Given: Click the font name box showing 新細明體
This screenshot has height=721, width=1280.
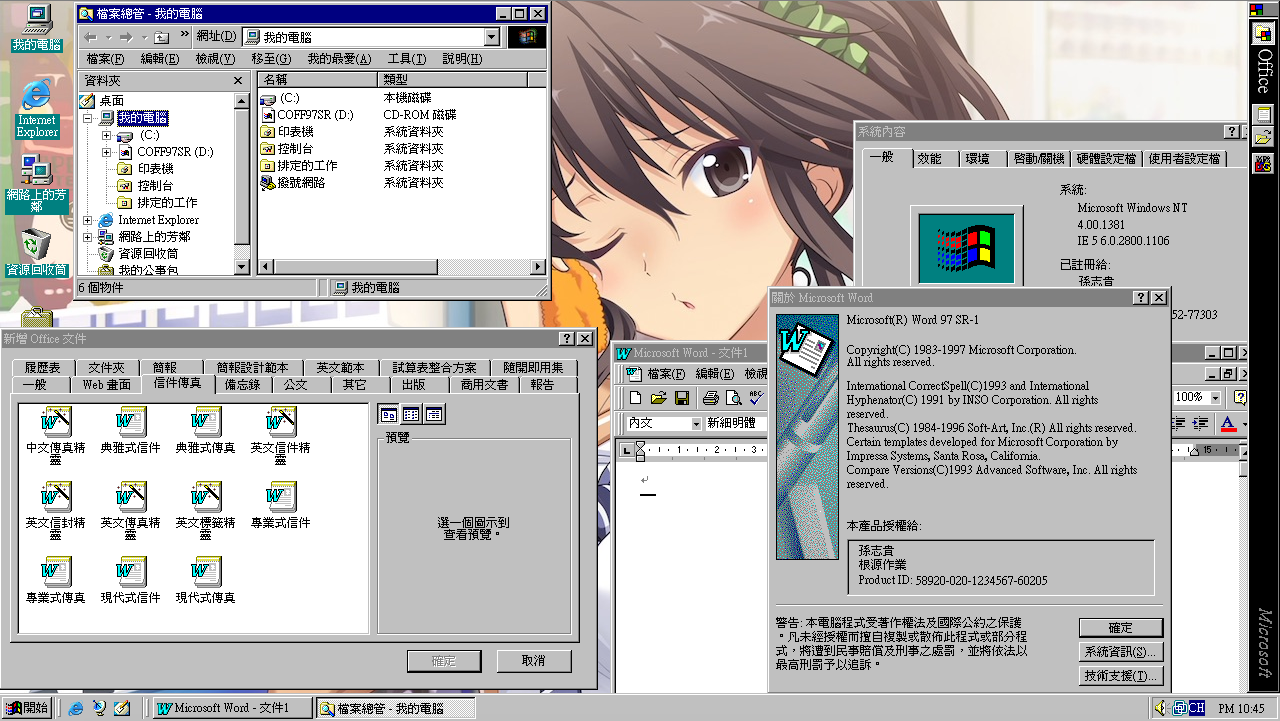Looking at the screenshot, I should [x=736, y=424].
